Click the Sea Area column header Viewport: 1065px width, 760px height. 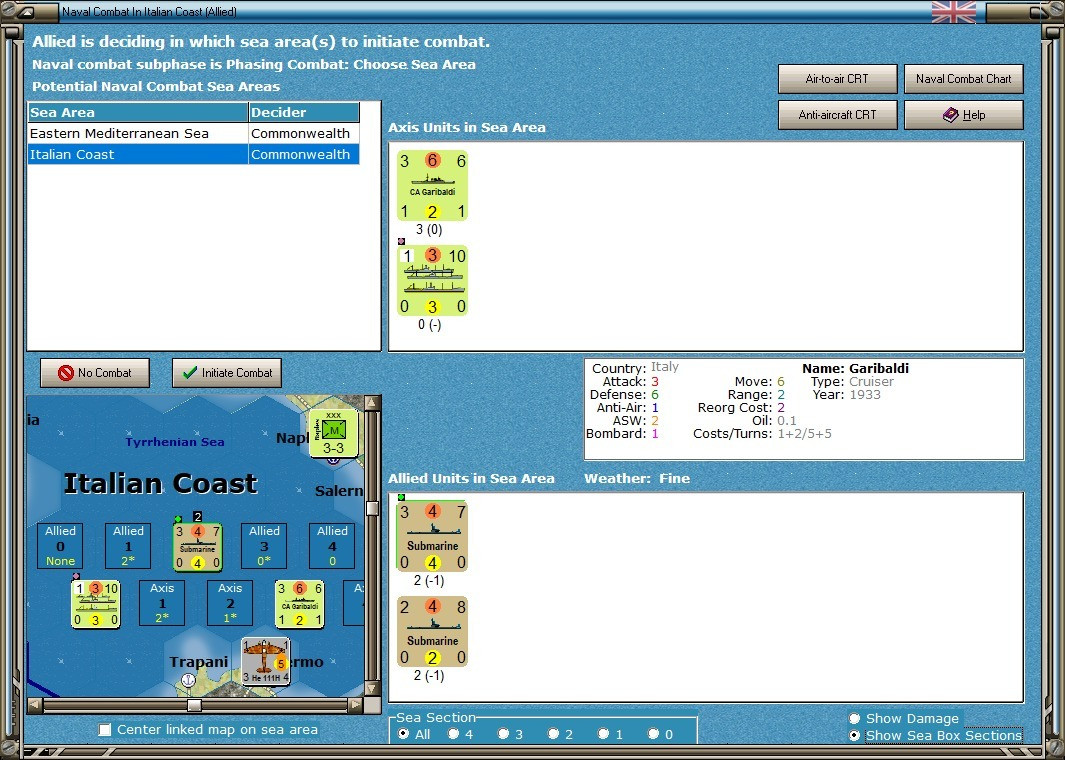point(138,113)
